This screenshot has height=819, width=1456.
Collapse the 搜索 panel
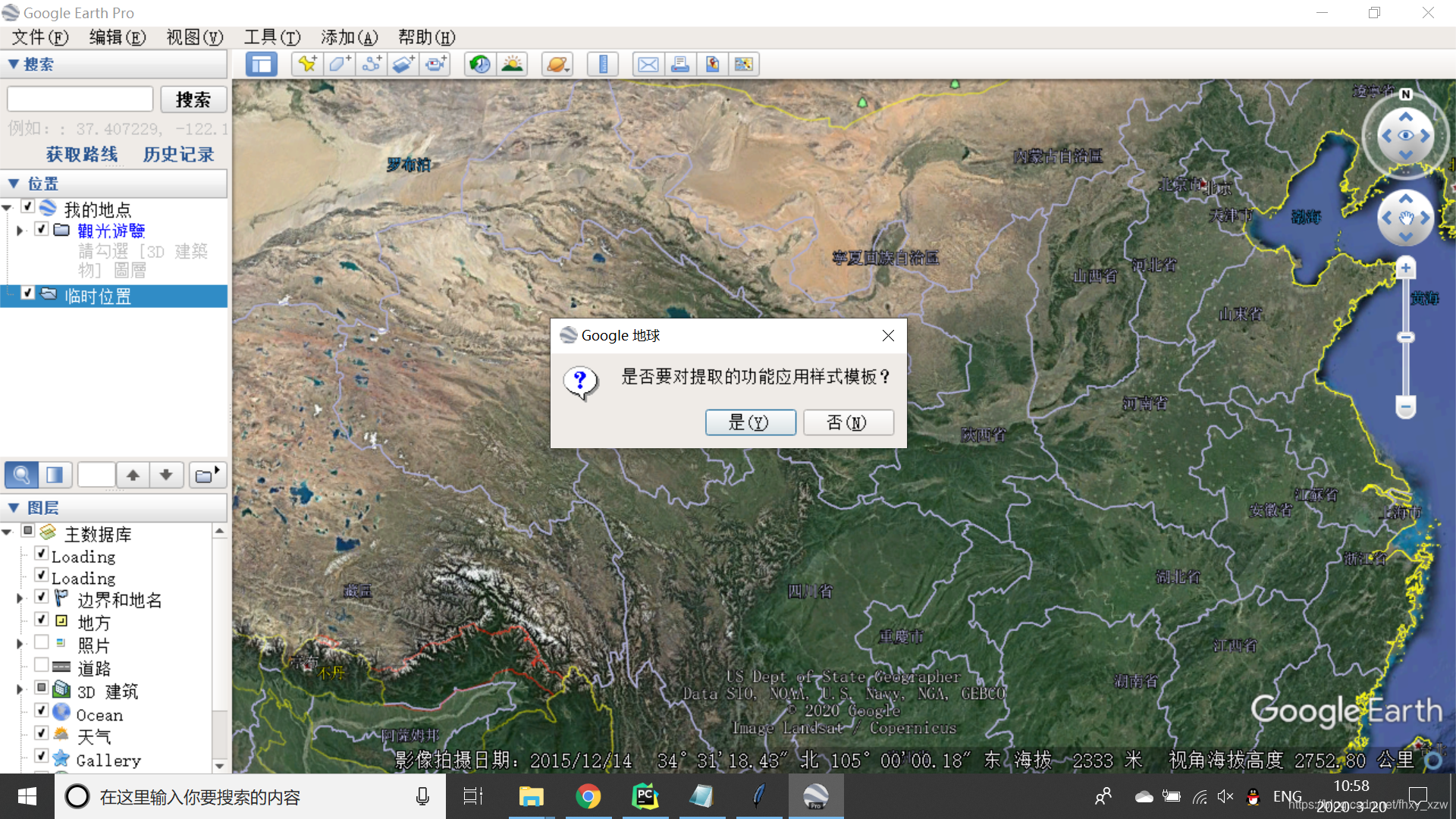pyautogui.click(x=13, y=64)
